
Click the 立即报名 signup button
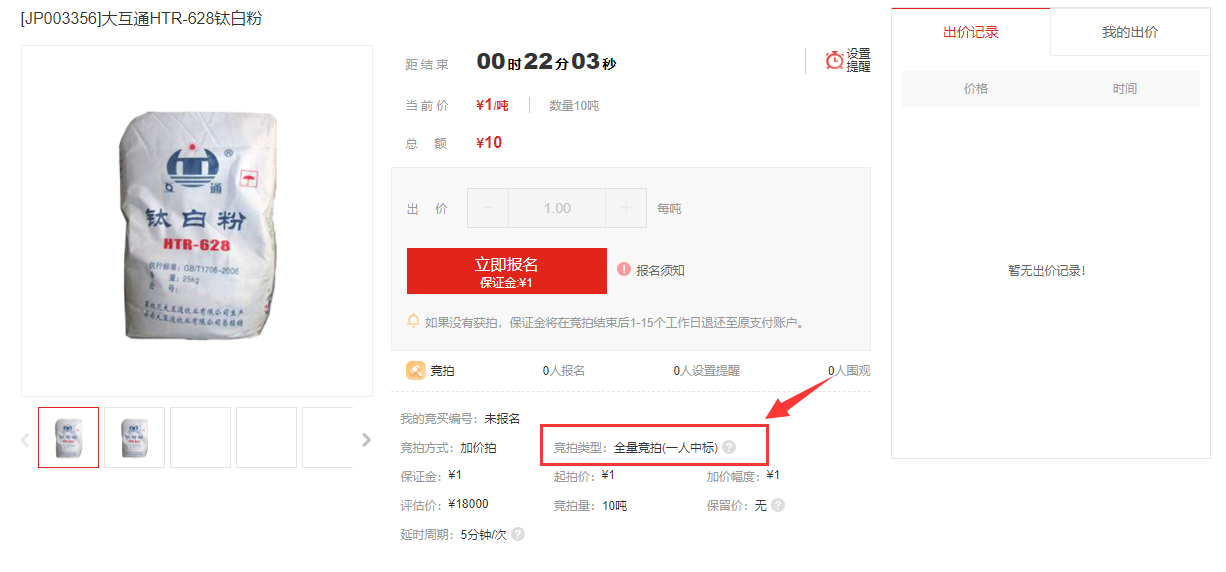tap(507, 271)
